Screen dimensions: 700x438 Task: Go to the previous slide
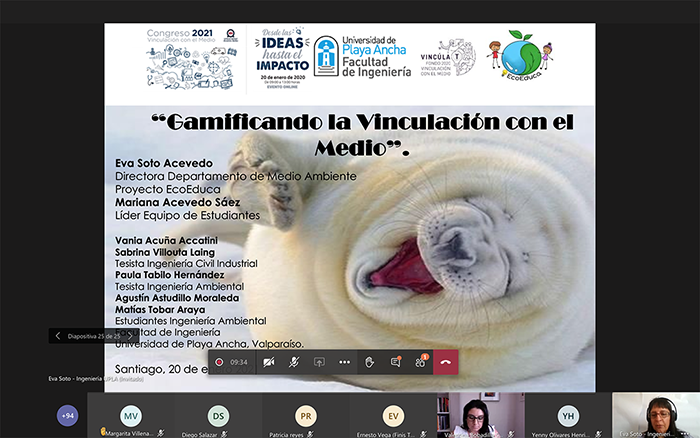[x=57, y=336]
